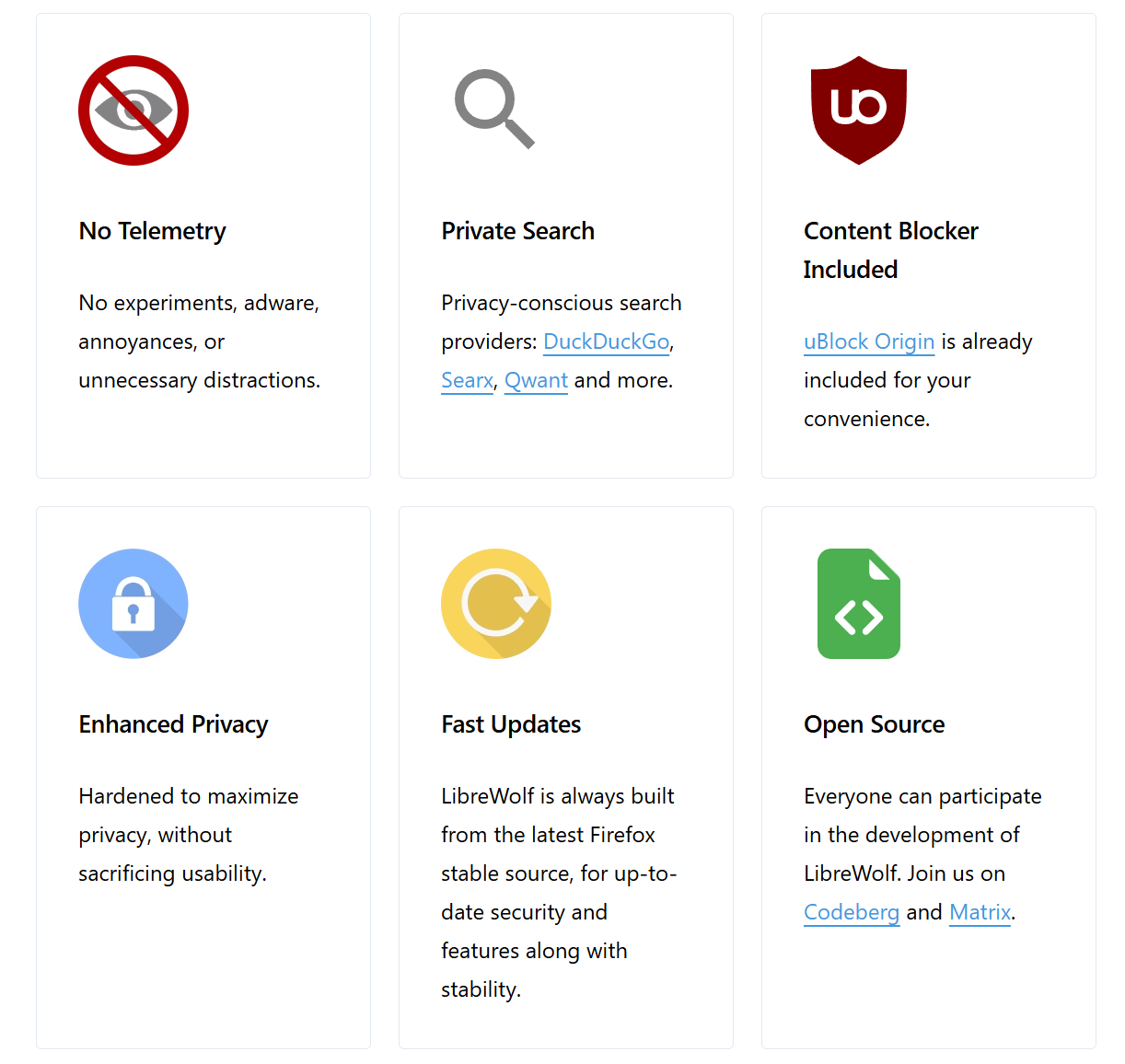
Task: Click the Fast Updates circular refresh icon
Action: tap(495, 603)
